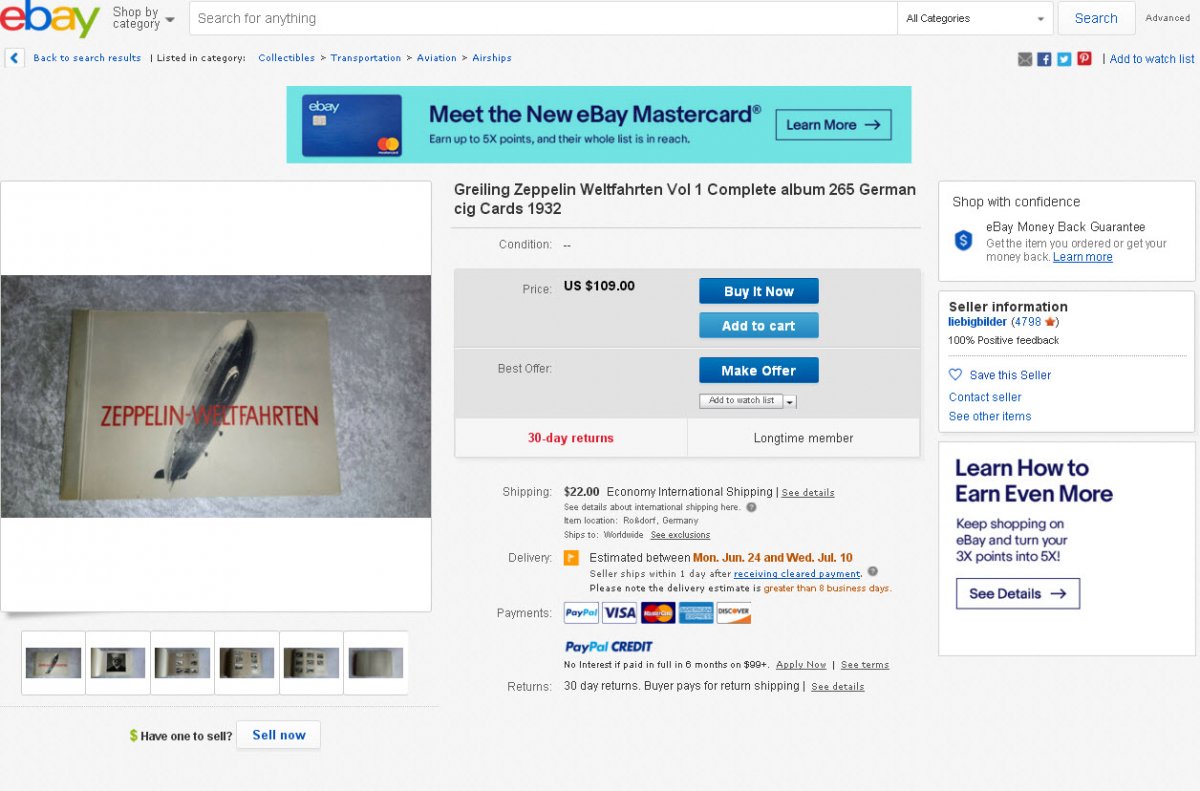
Task: Click Add to cart button
Action: pos(758,325)
